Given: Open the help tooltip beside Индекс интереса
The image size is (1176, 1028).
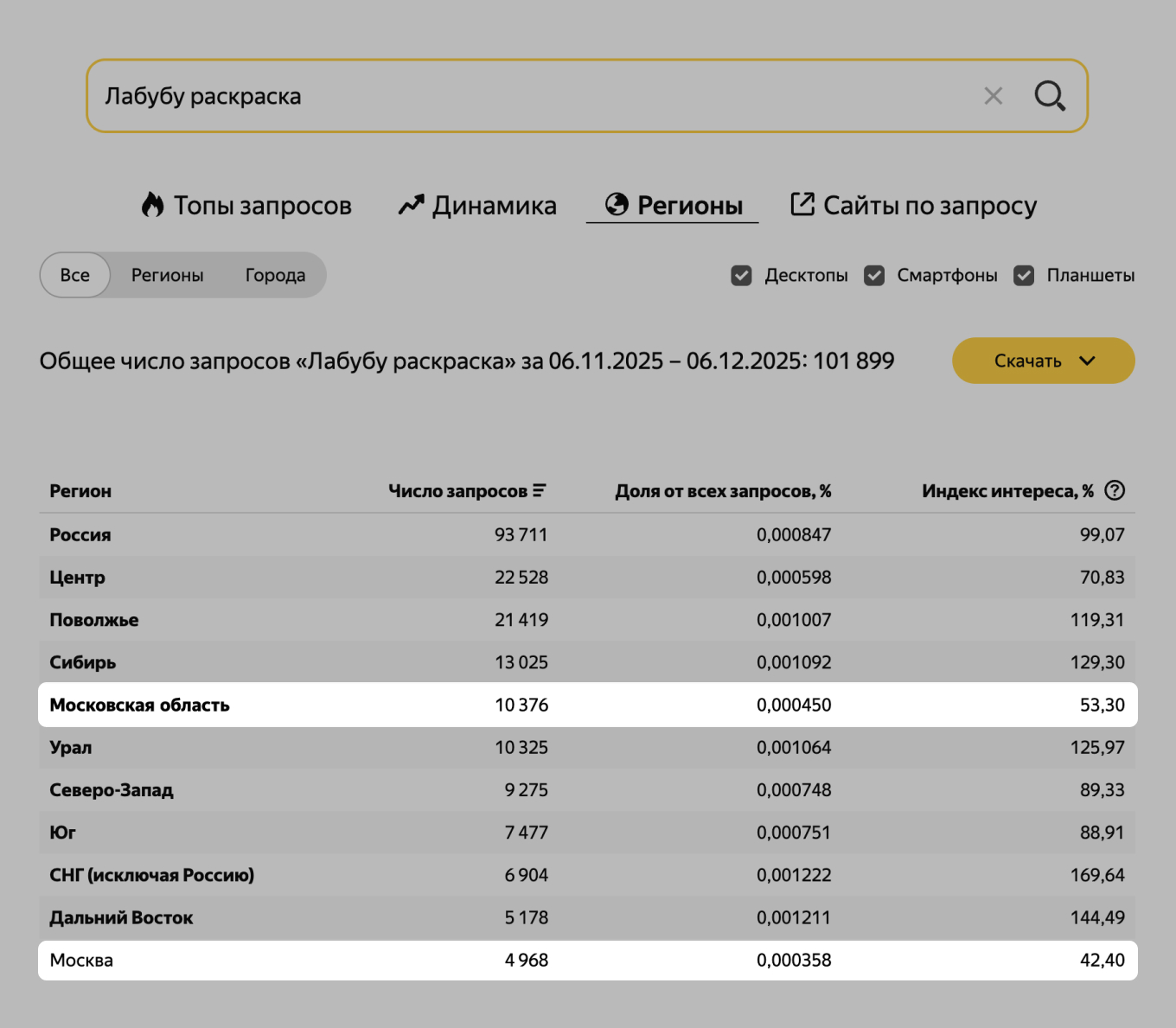Looking at the screenshot, I should coord(1115,490).
